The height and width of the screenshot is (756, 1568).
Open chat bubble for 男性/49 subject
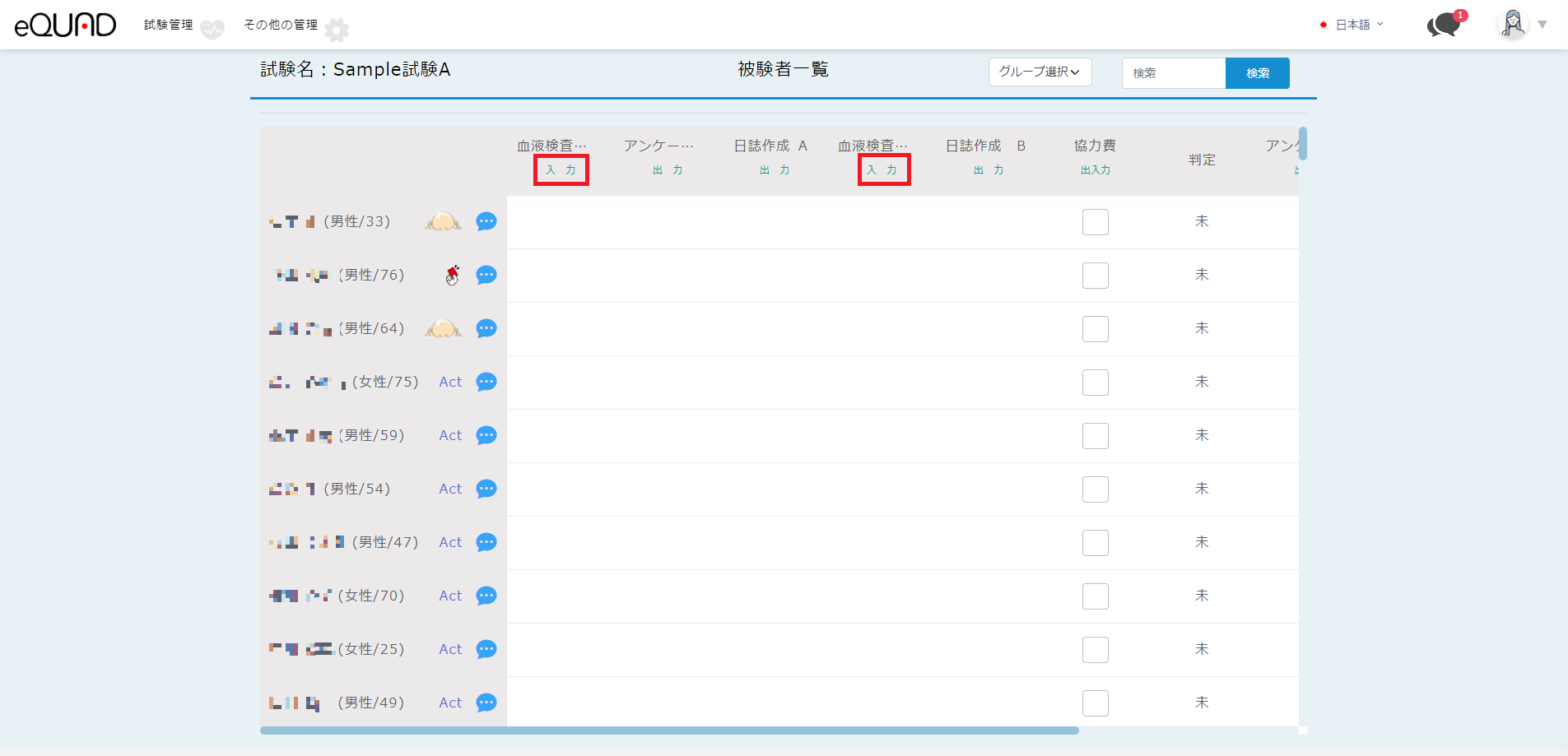[x=486, y=703]
